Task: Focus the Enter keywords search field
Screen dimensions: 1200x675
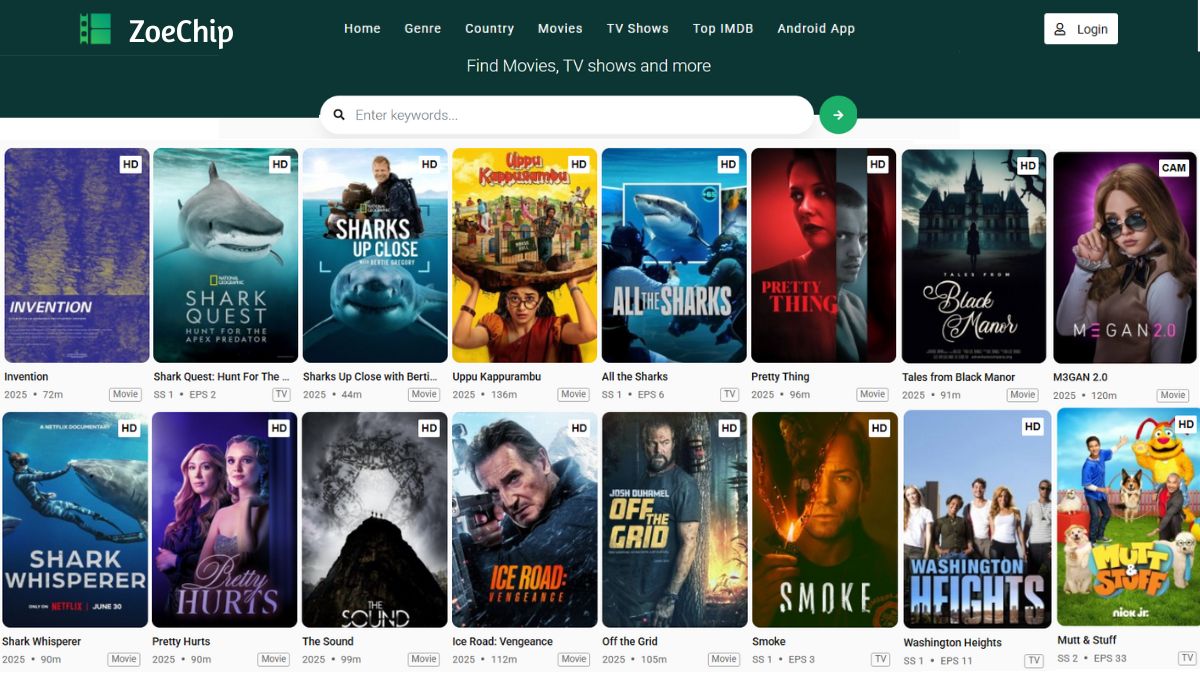Action: (x=567, y=115)
